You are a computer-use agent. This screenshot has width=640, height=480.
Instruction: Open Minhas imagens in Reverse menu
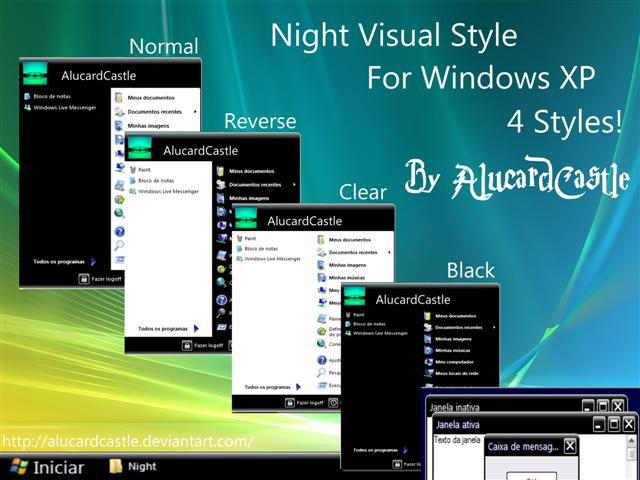243,198
